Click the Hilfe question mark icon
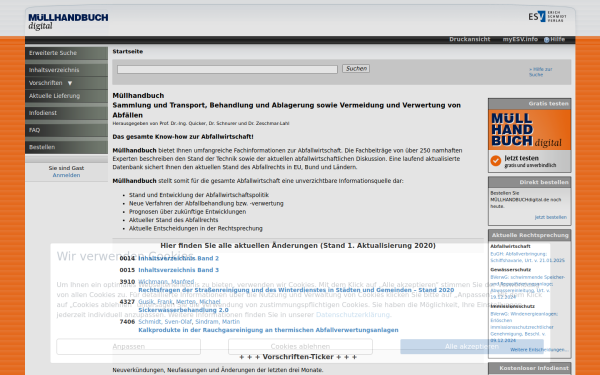 [546, 39]
